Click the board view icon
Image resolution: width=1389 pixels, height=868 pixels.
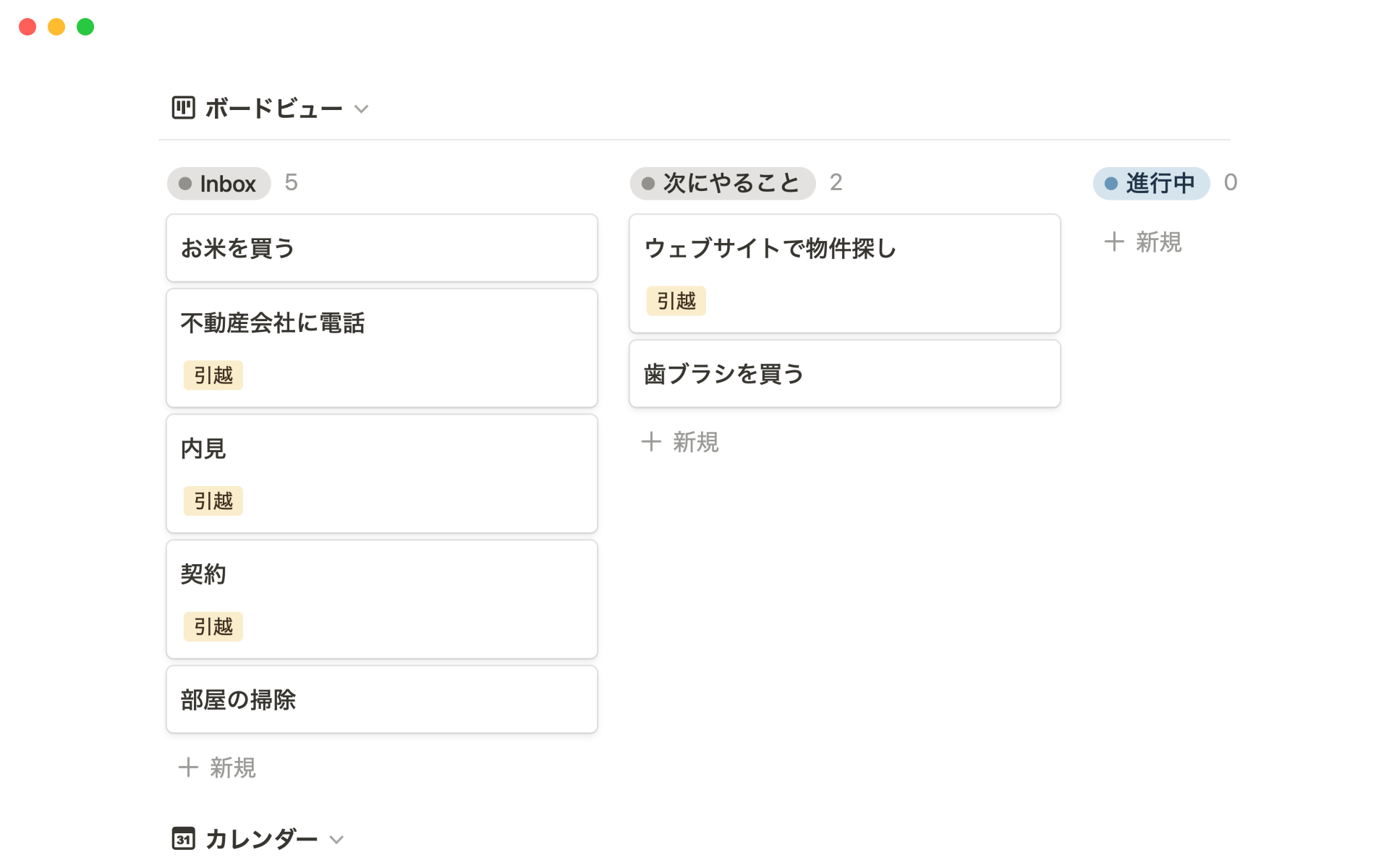pyautogui.click(x=183, y=109)
